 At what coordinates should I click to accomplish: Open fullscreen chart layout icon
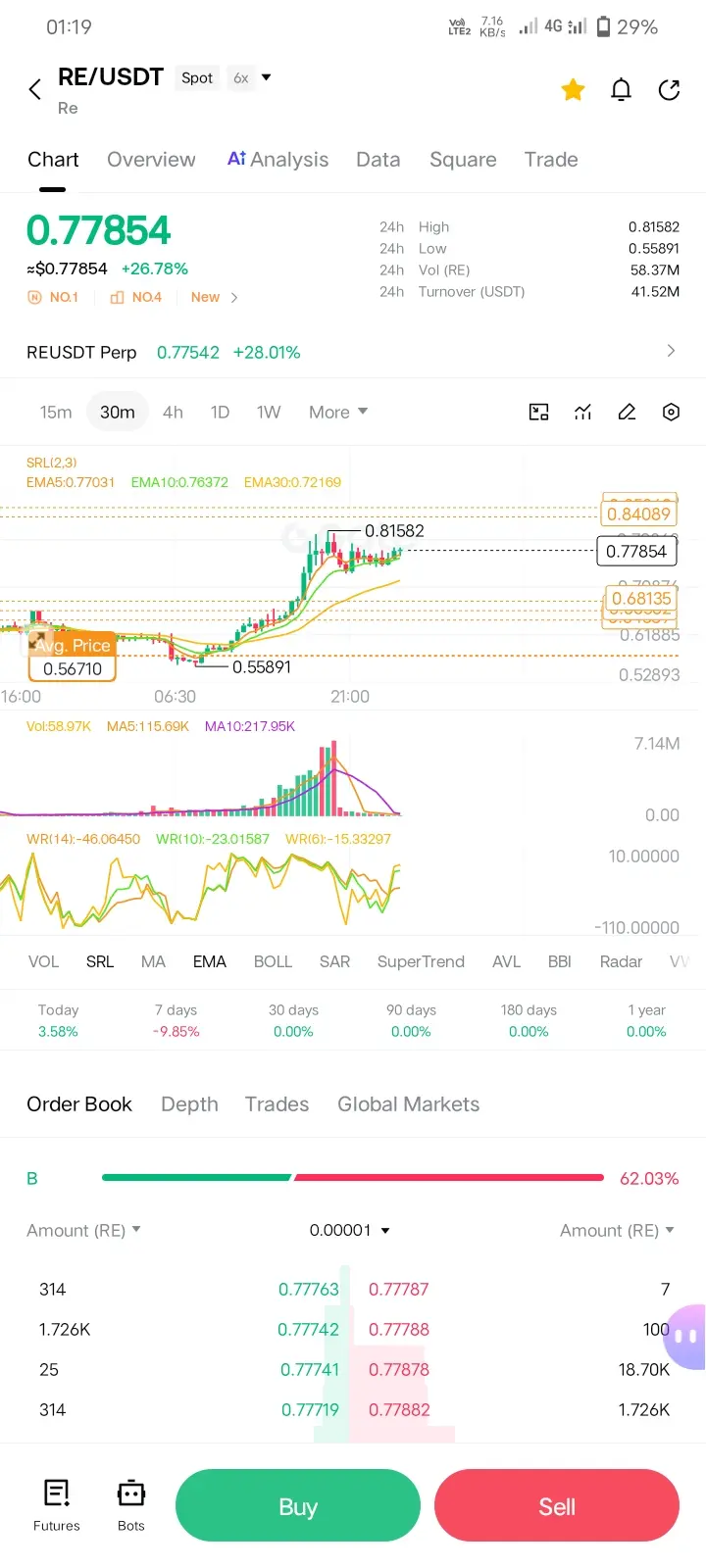[x=538, y=413]
